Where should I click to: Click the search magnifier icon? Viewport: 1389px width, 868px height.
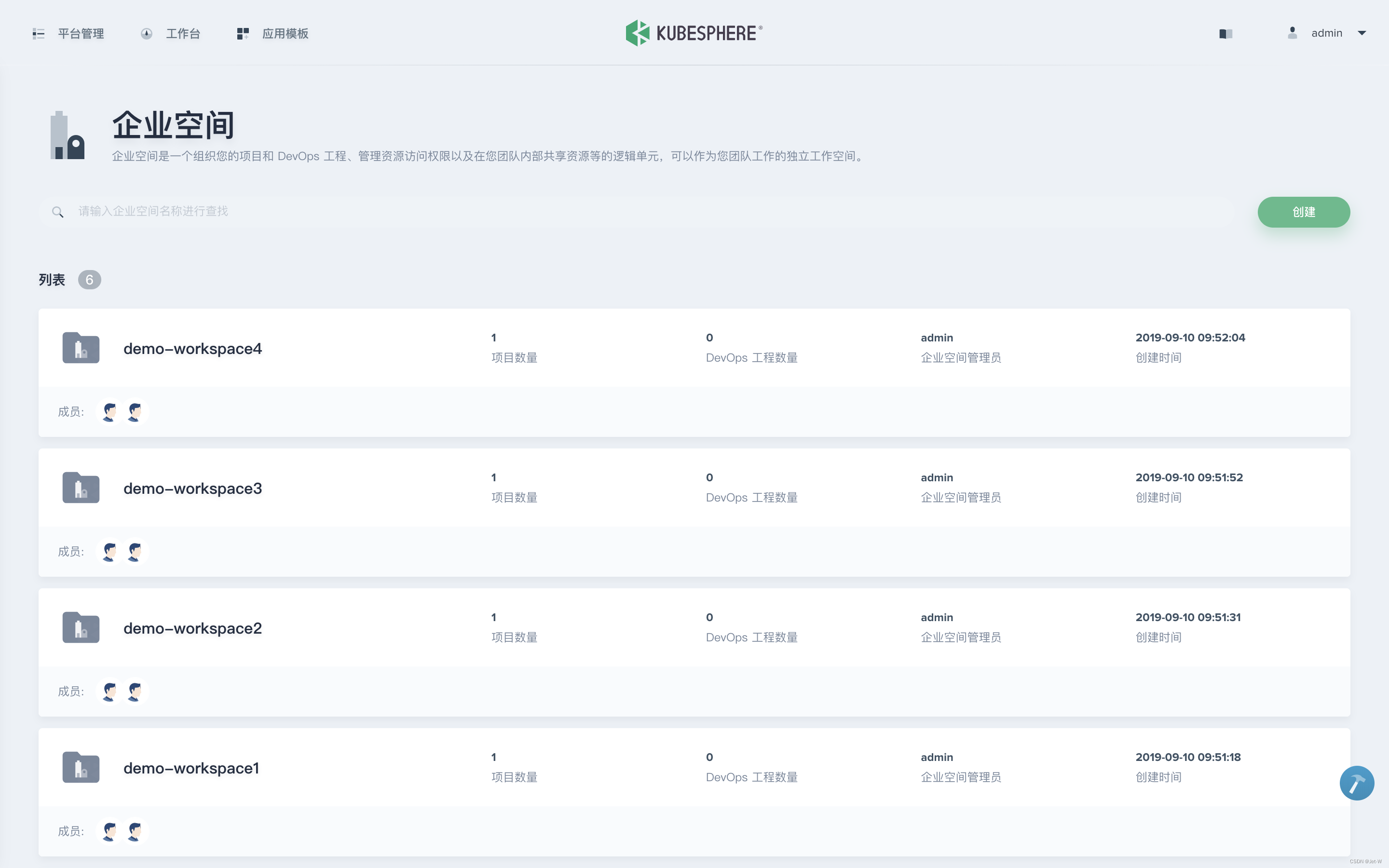click(57, 212)
